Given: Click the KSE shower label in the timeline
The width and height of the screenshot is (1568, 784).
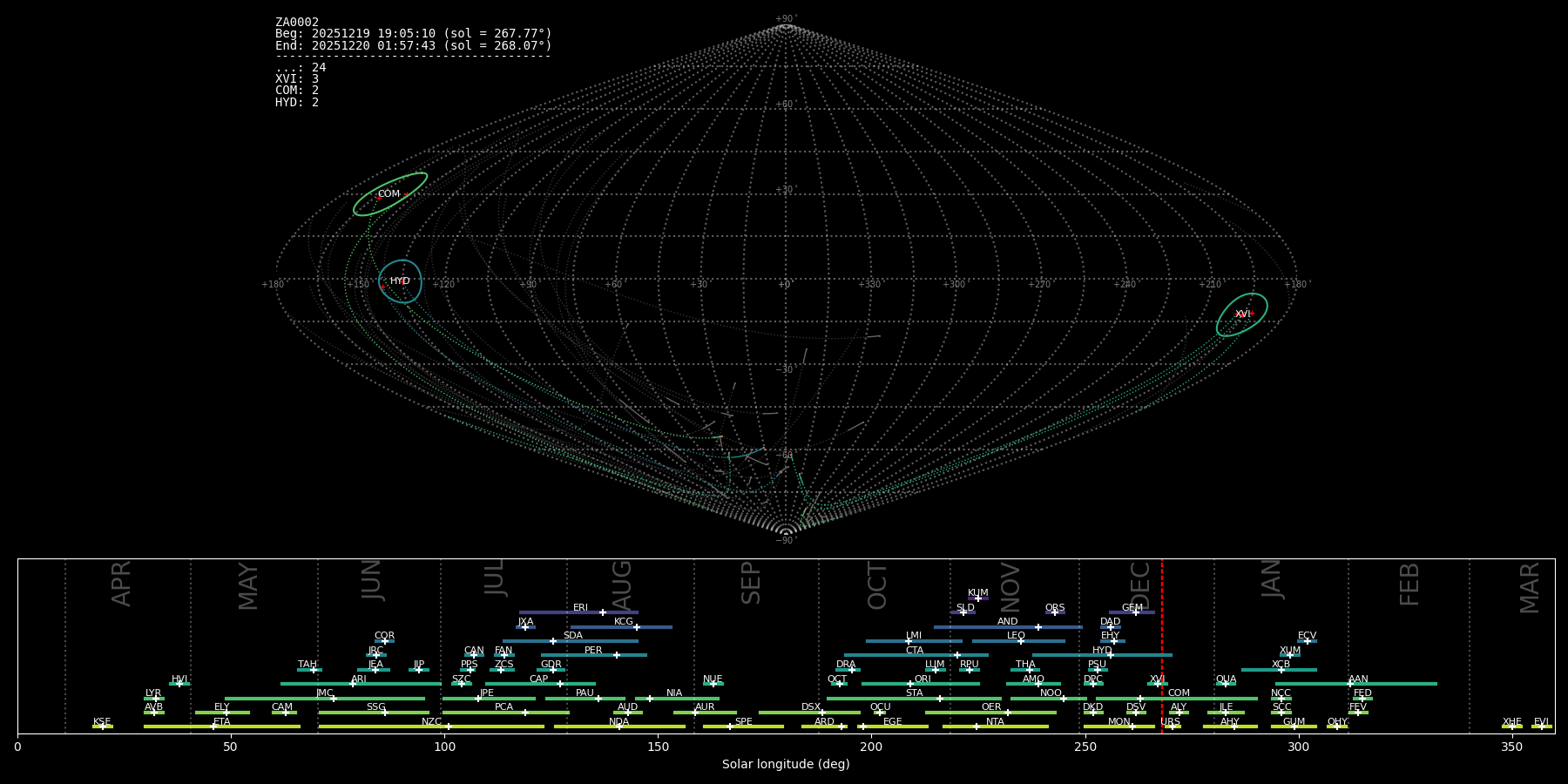Looking at the screenshot, I should 102,722.
